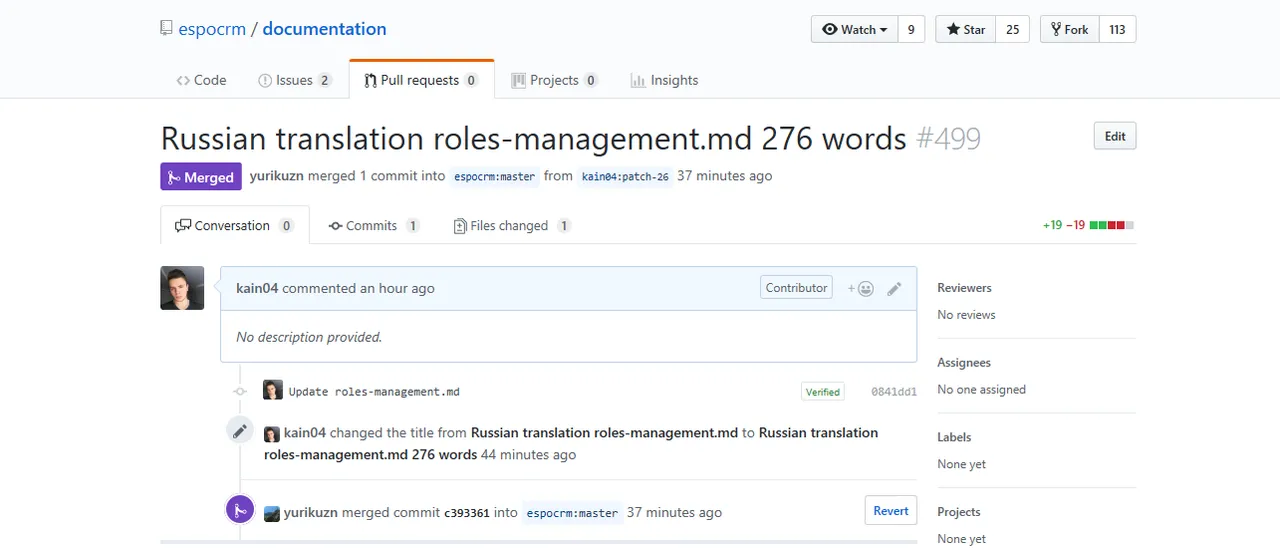Click the '44 minutes ago' timestamp
This screenshot has width=1280, height=556.
[x=528, y=454]
